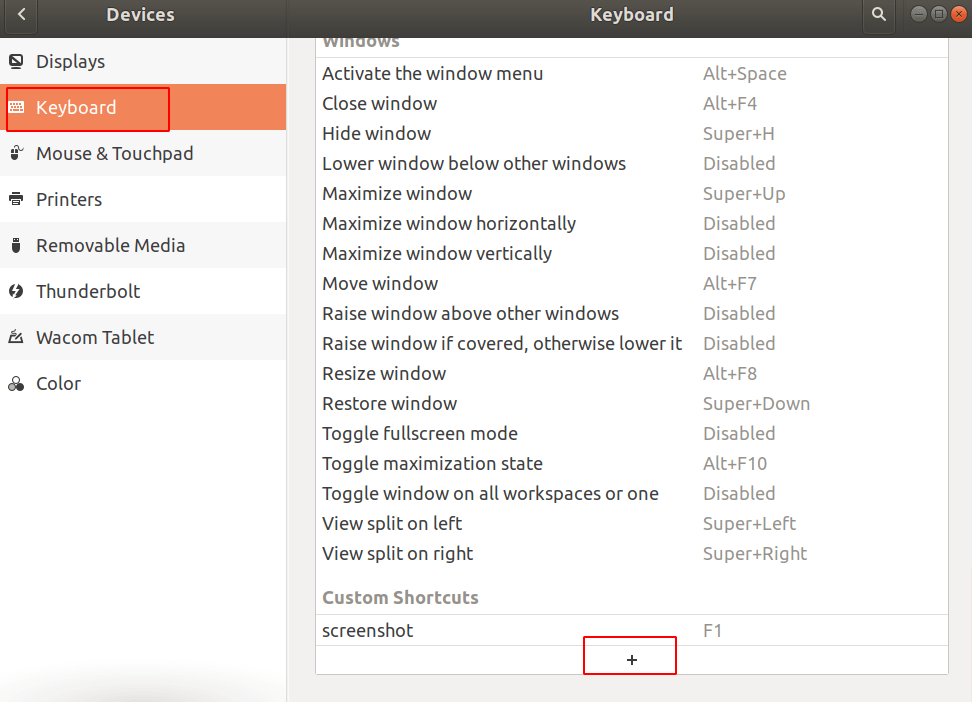Viewport: 972px width, 702px height.
Task: Click the Super+Right shortcut value
Action: point(754,553)
